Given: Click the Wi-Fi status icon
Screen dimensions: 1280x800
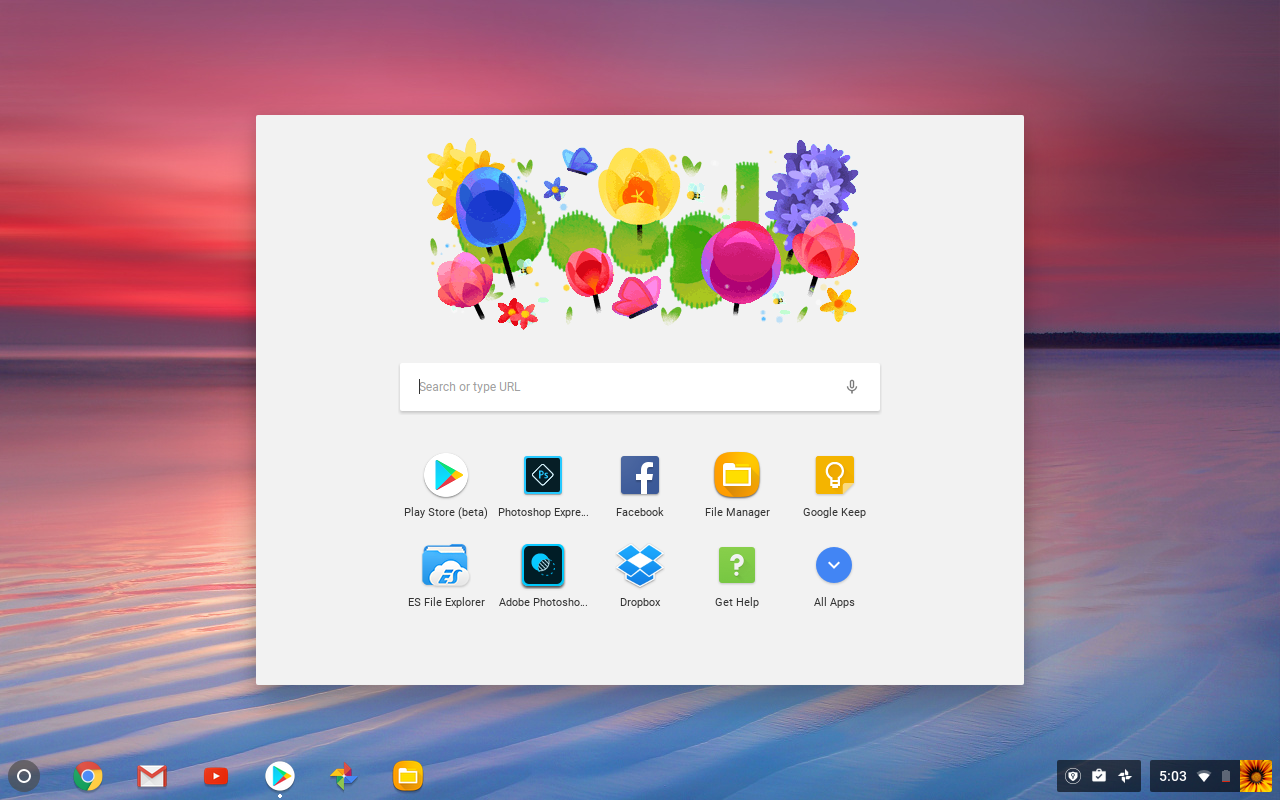Looking at the screenshot, I should point(1204,777).
